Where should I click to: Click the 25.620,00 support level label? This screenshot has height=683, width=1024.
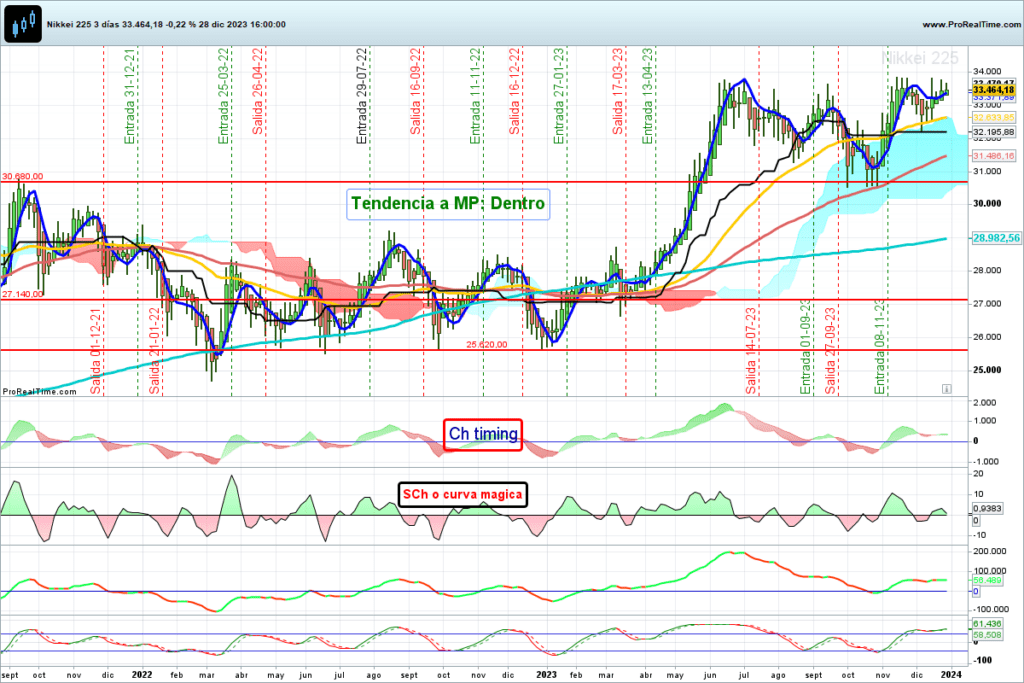(x=487, y=344)
